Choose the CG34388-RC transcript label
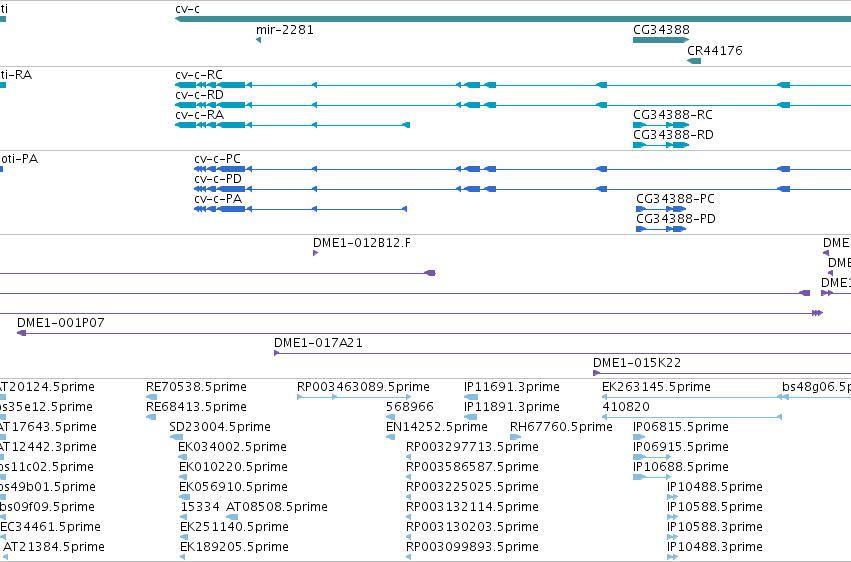The width and height of the screenshot is (851, 562). (x=673, y=114)
